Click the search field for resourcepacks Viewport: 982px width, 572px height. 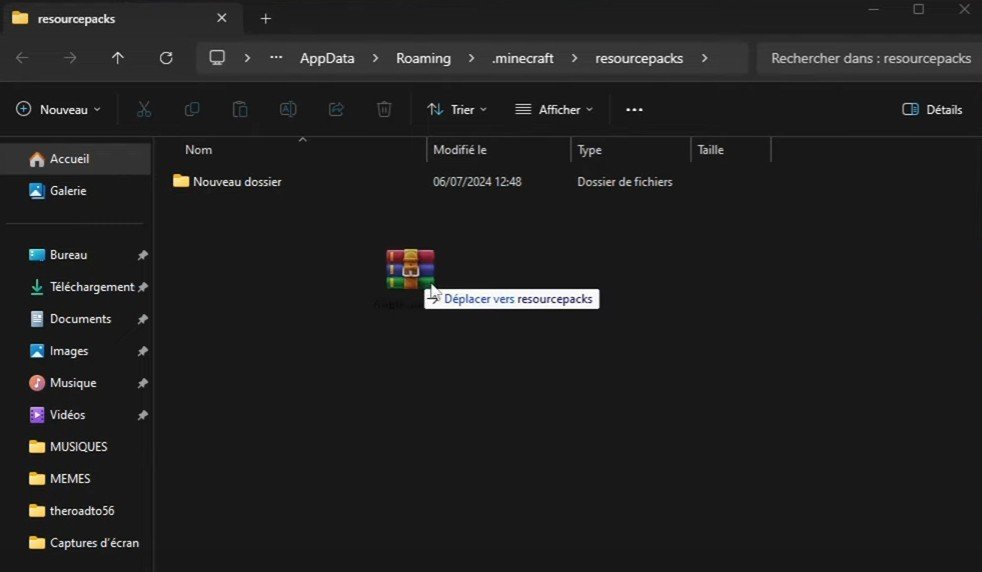(868, 58)
